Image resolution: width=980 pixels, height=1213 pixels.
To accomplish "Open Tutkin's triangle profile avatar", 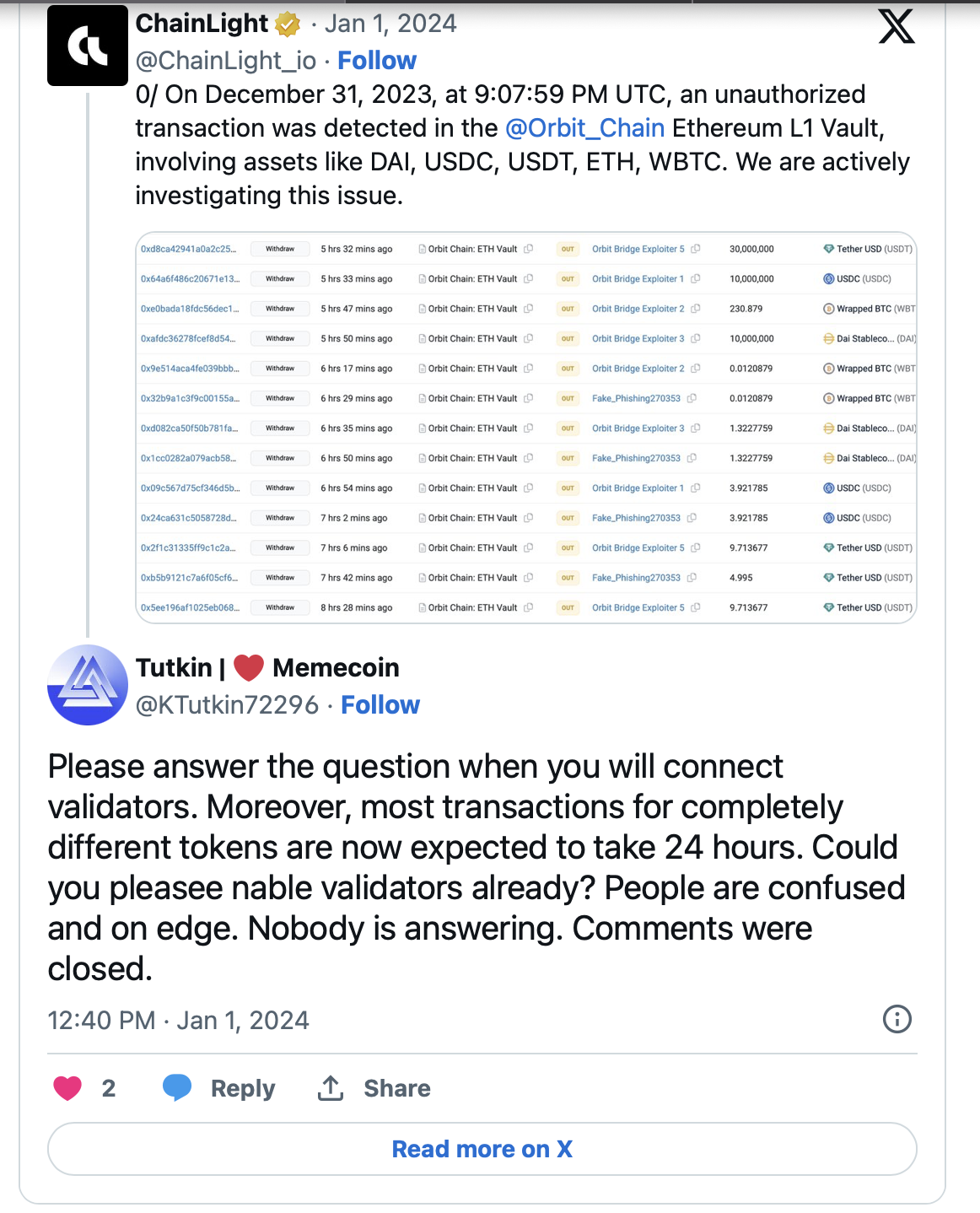I will (87, 685).
